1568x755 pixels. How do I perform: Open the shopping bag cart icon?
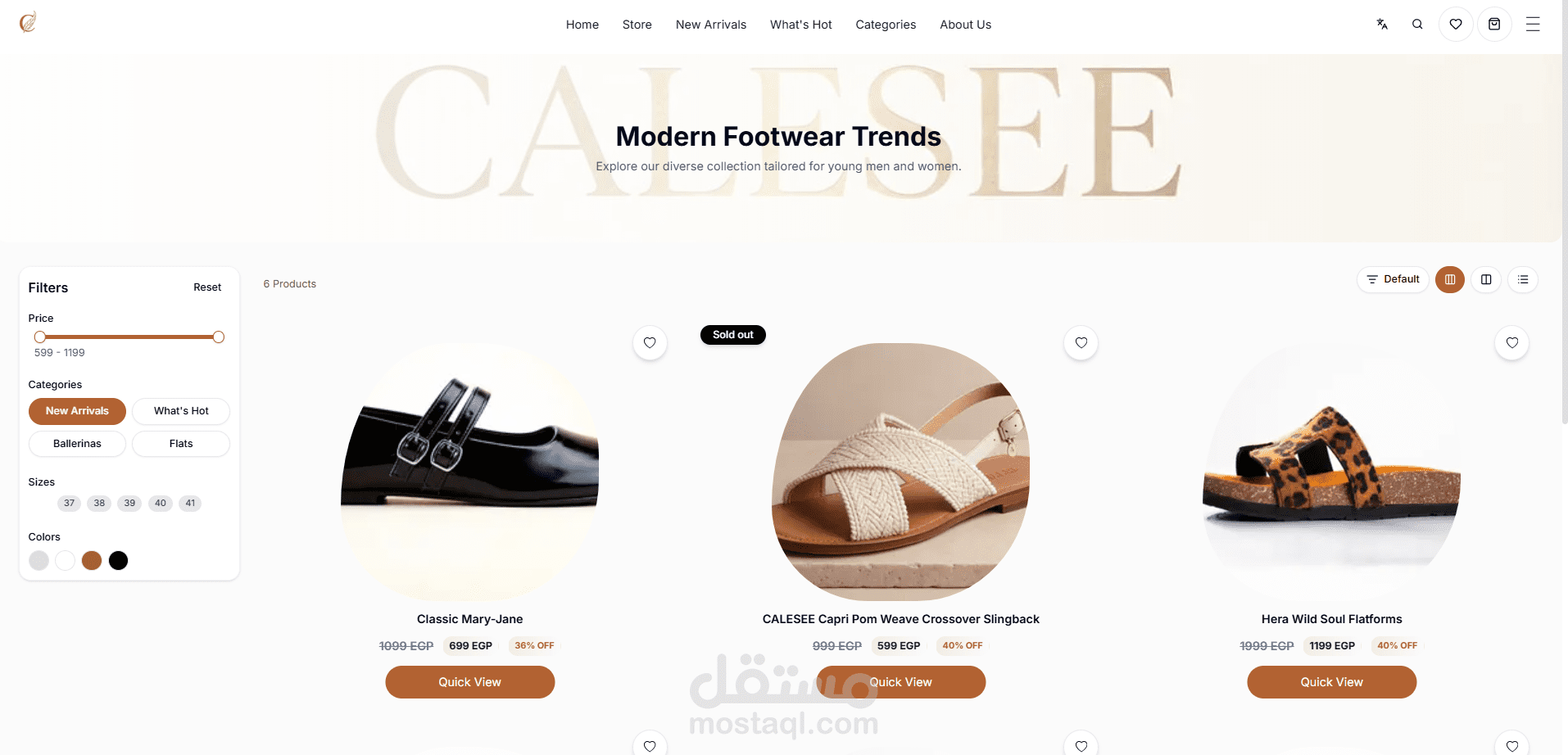point(1494,25)
